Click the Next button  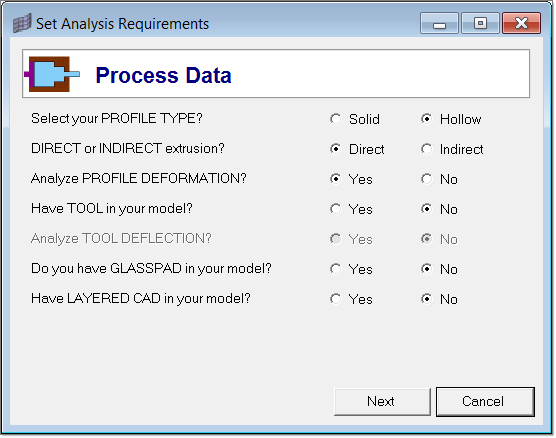click(x=382, y=401)
